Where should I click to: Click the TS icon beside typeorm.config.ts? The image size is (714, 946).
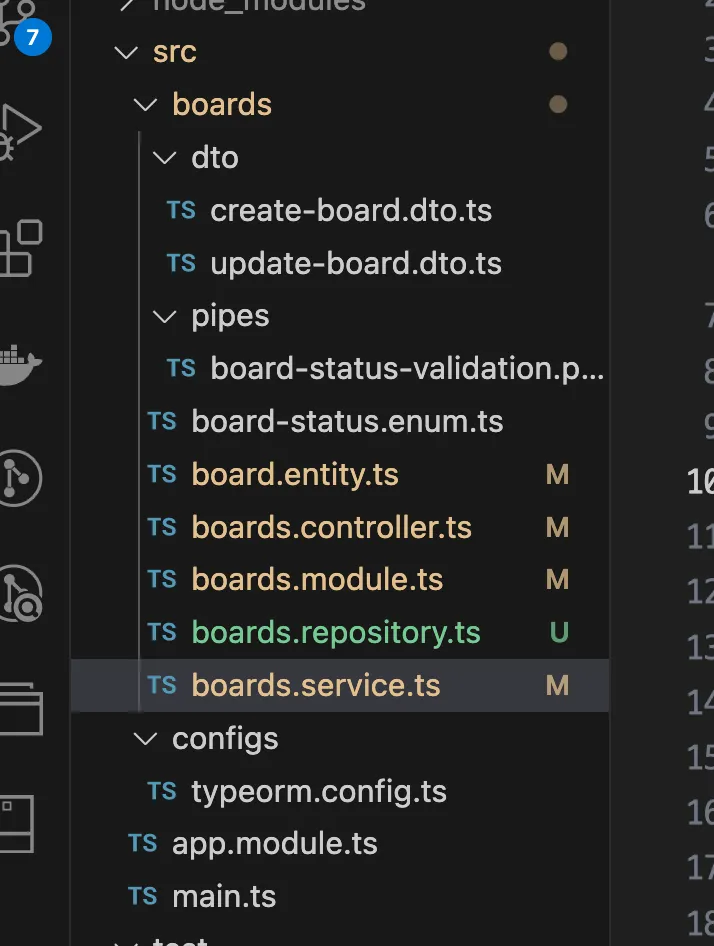pyautogui.click(x=162, y=792)
